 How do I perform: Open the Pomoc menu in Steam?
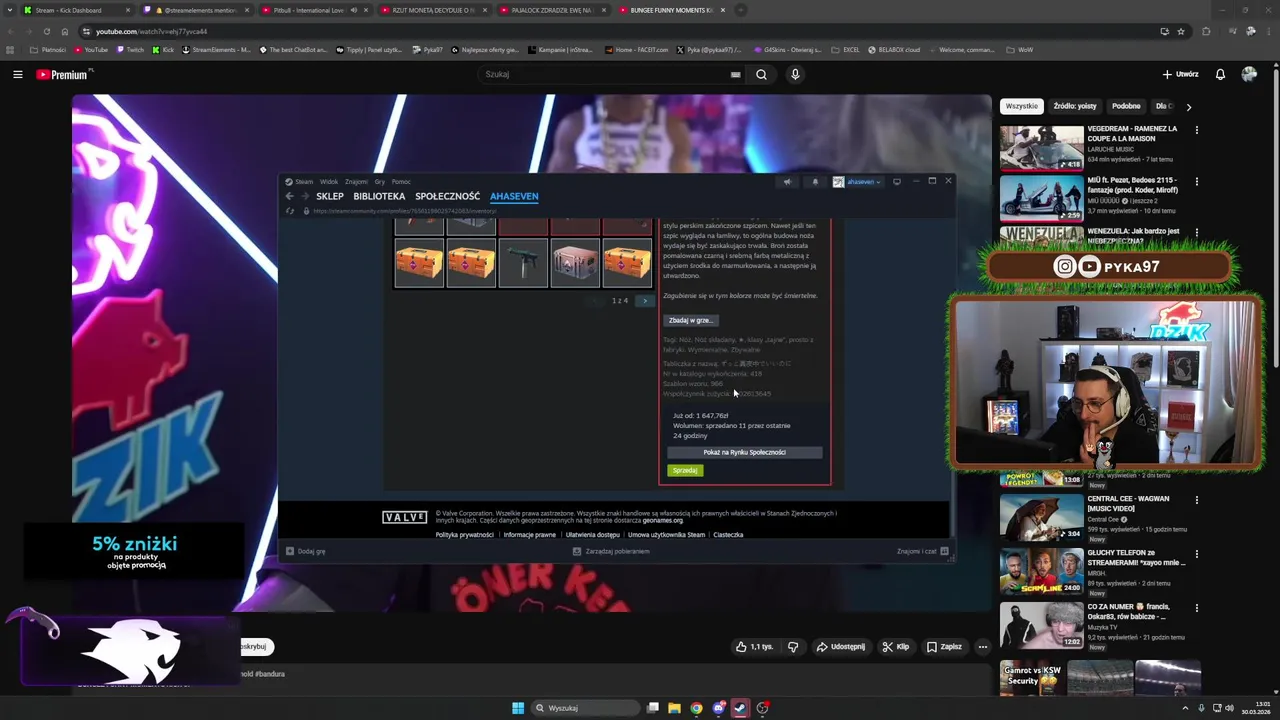pos(401,182)
